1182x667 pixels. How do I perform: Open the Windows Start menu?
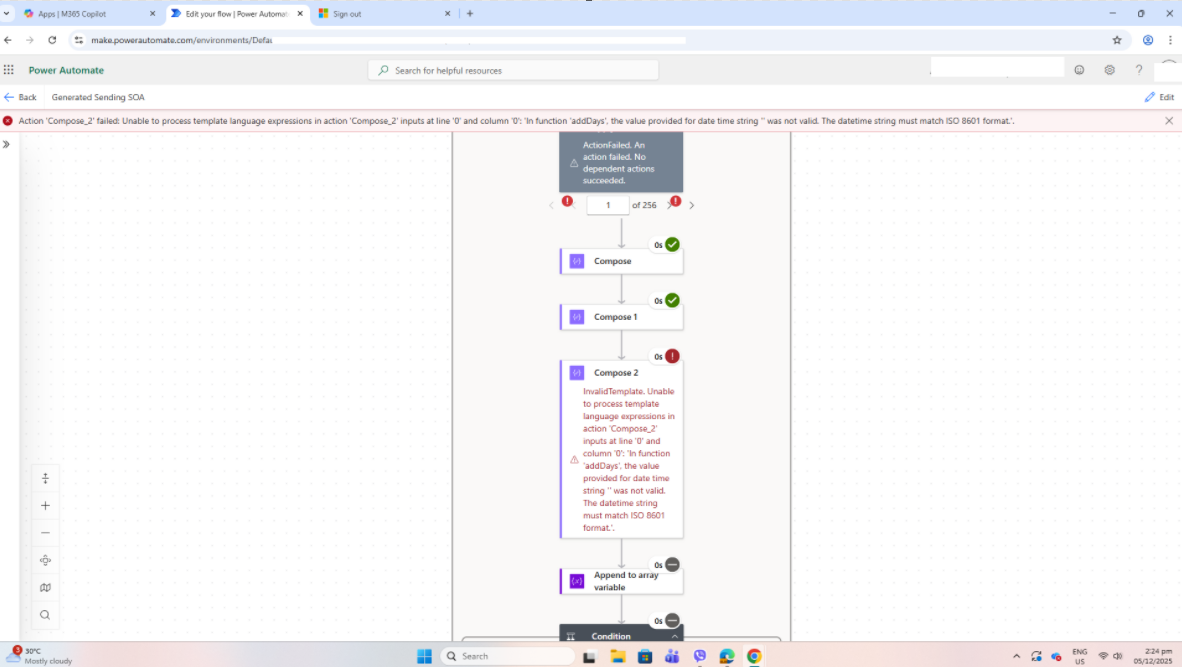424,656
